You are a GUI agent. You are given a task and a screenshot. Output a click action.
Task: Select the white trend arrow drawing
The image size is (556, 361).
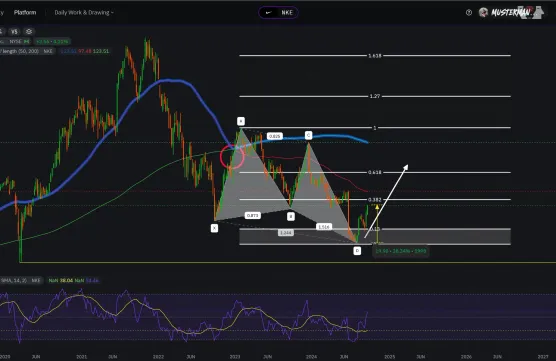(x=387, y=201)
